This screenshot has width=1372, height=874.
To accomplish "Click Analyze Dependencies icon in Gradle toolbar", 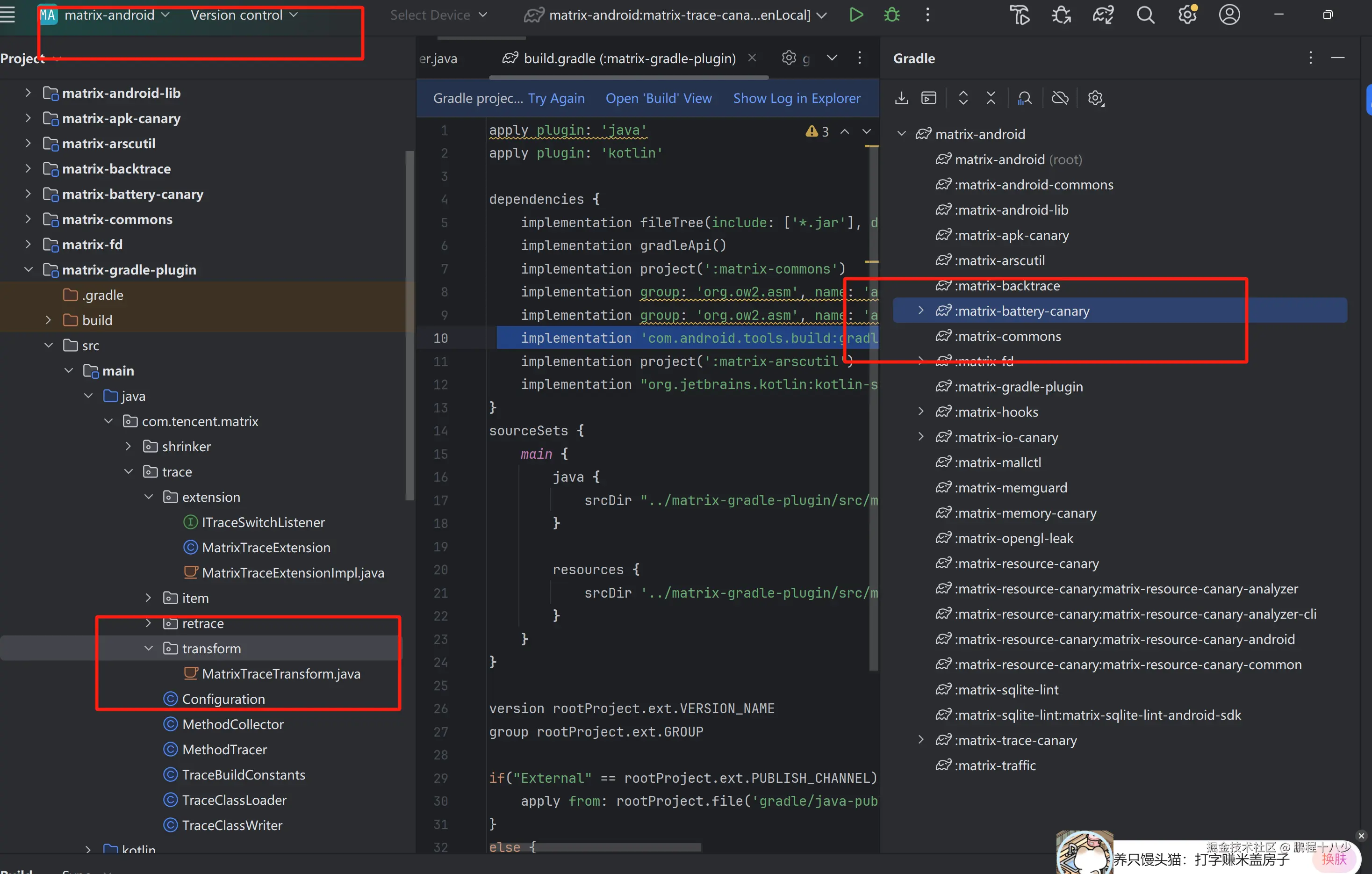I will coord(1024,98).
